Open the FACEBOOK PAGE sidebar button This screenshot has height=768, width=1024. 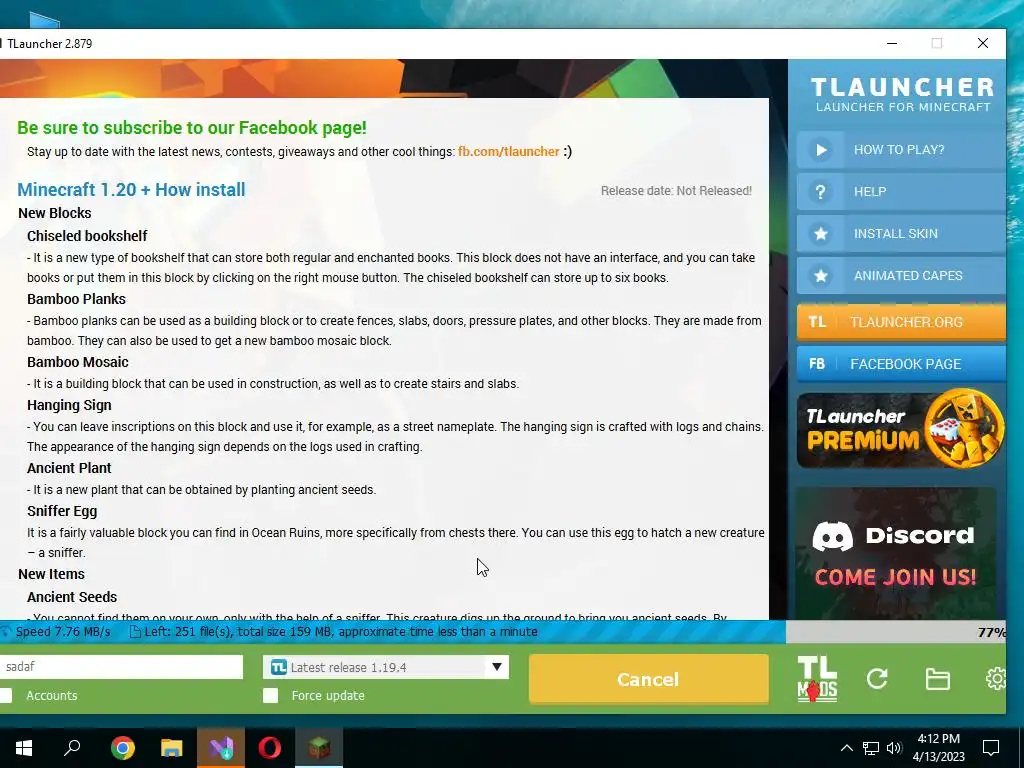click(x=901, y=364)
